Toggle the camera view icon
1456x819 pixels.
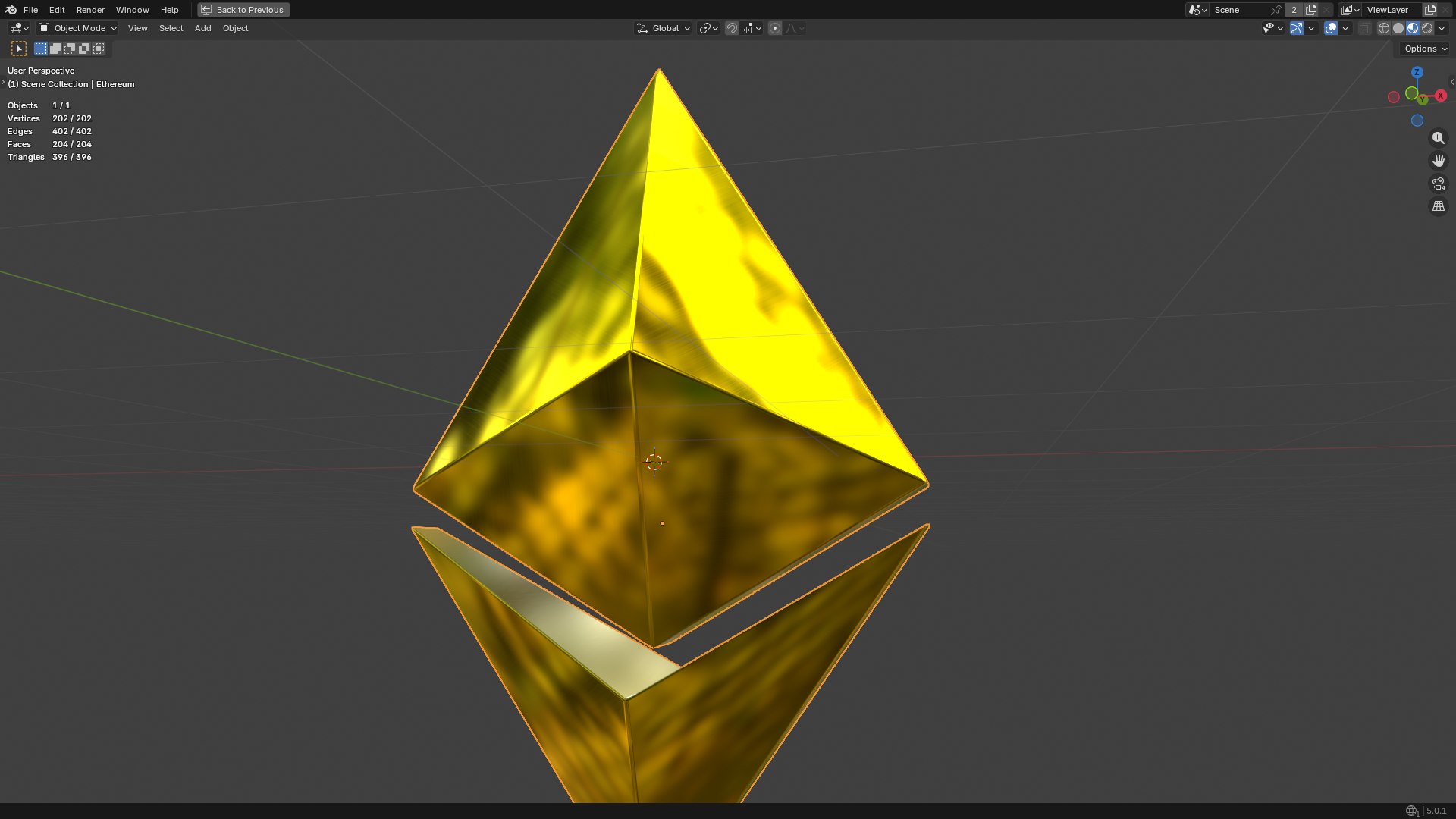point(1438,184)
